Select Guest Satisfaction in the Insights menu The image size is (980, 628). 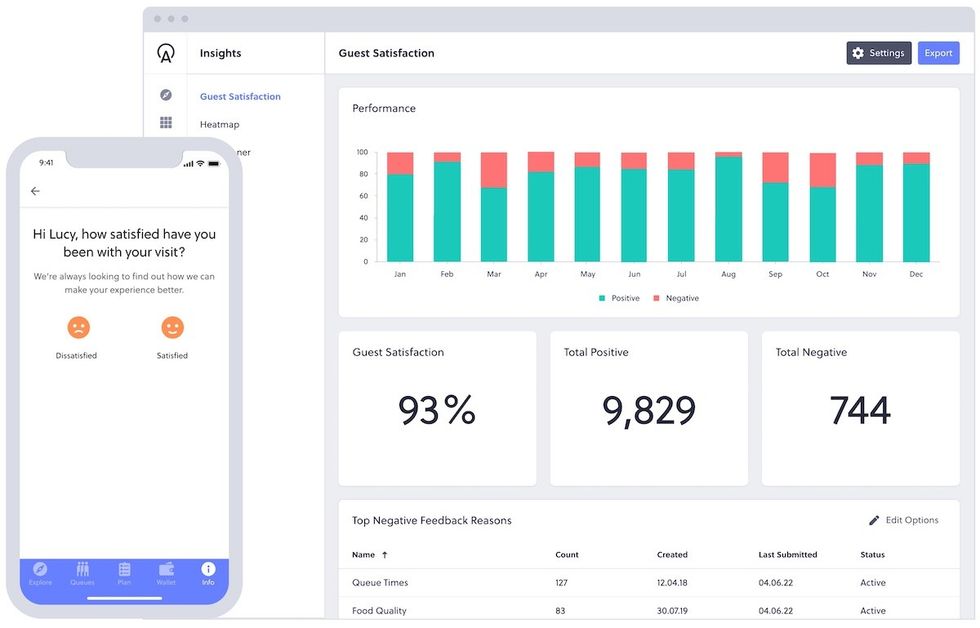(240, 97)
